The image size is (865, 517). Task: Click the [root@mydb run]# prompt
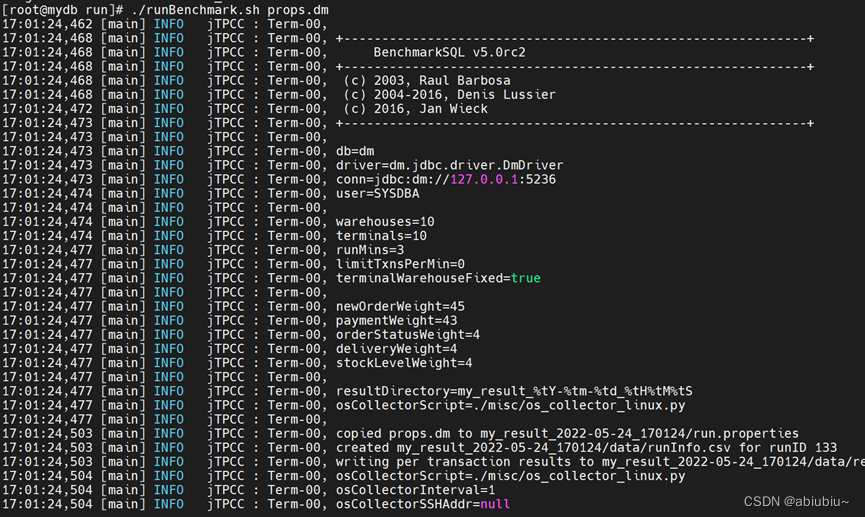tap(63, 10)
